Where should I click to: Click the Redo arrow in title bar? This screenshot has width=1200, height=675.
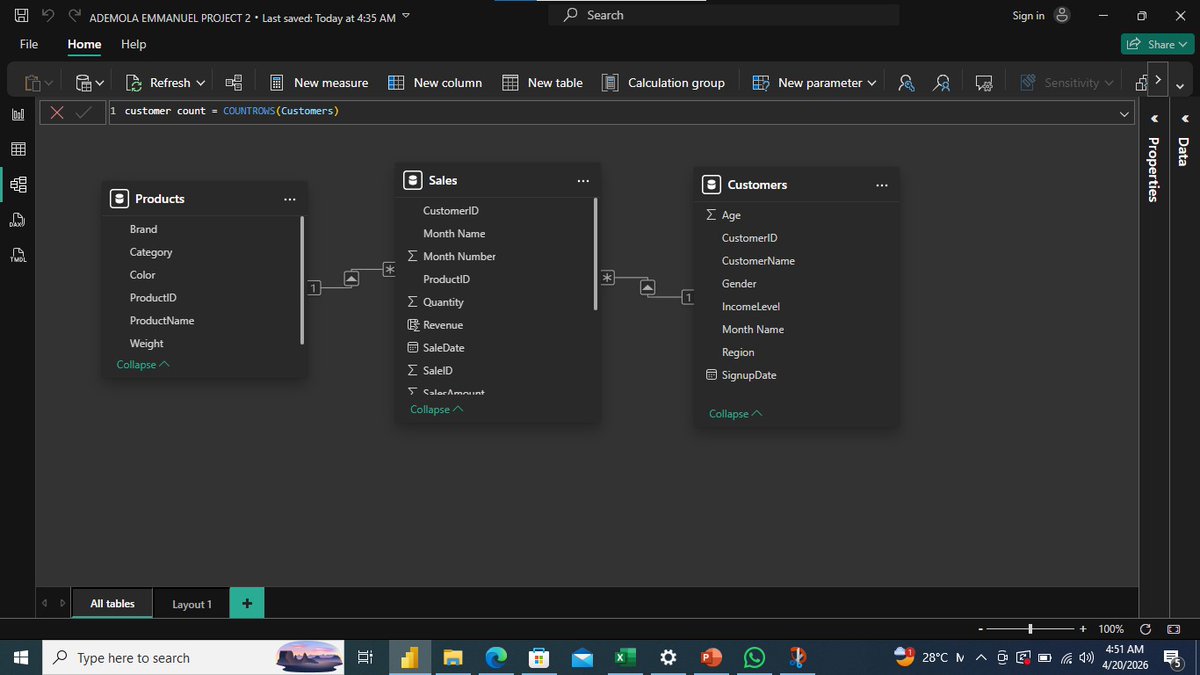73,16
